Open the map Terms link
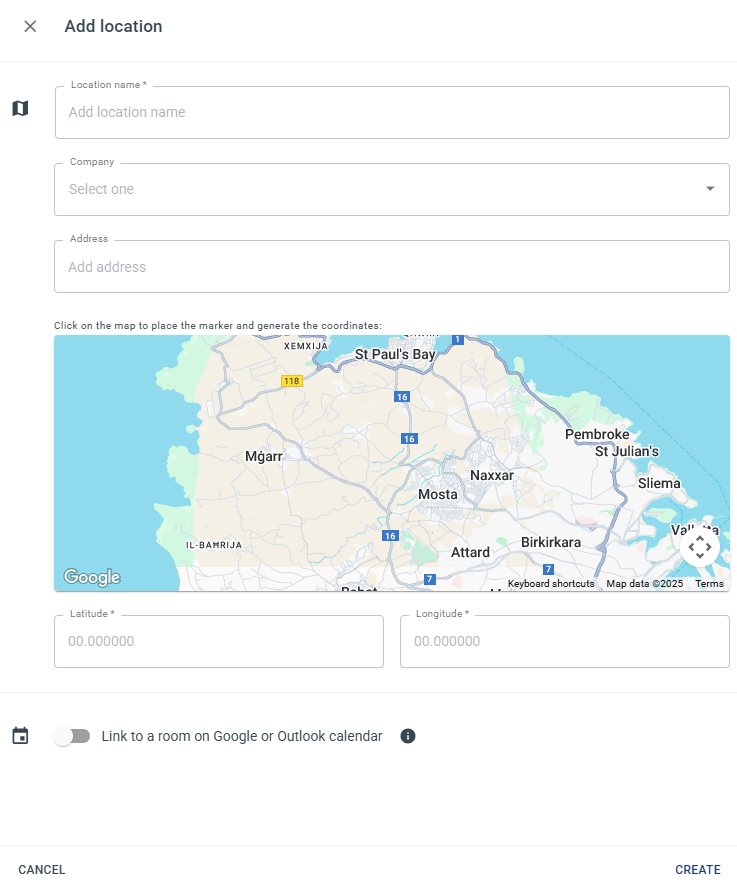This screenshot has width=737, height=892. coord(709,584)
